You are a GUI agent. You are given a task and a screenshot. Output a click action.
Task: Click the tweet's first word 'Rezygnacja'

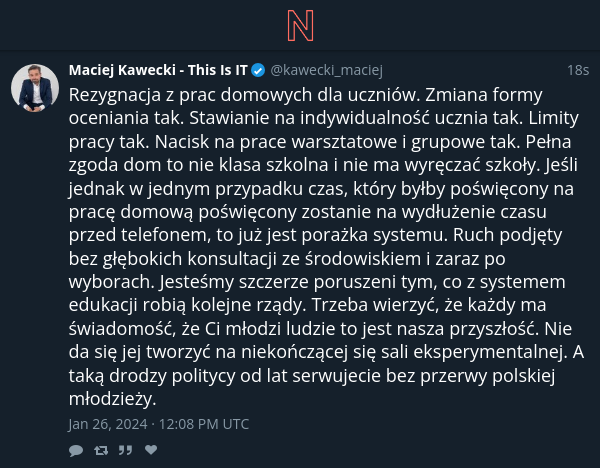pos(115,95)
